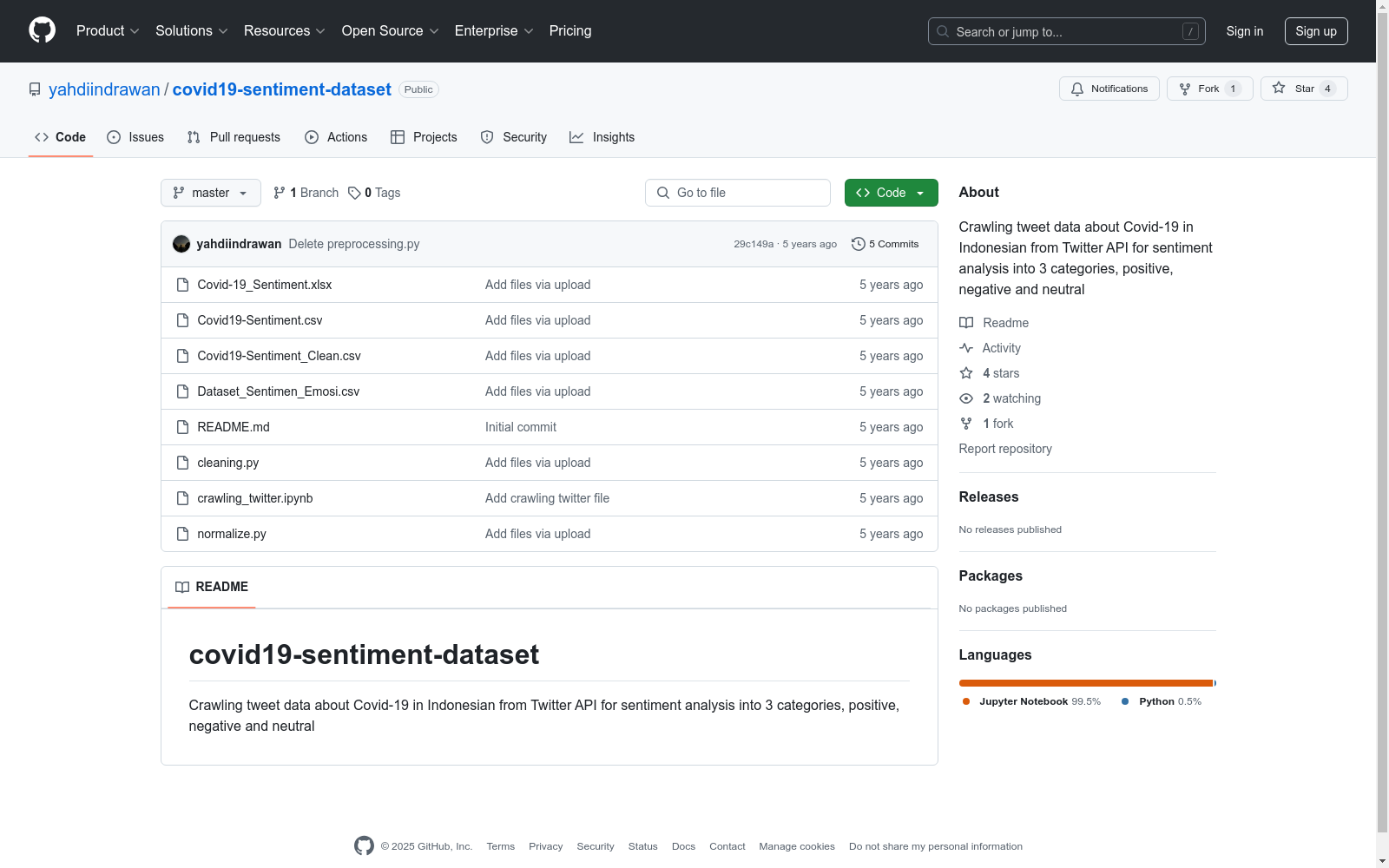Open the Pricing page link

570,30
